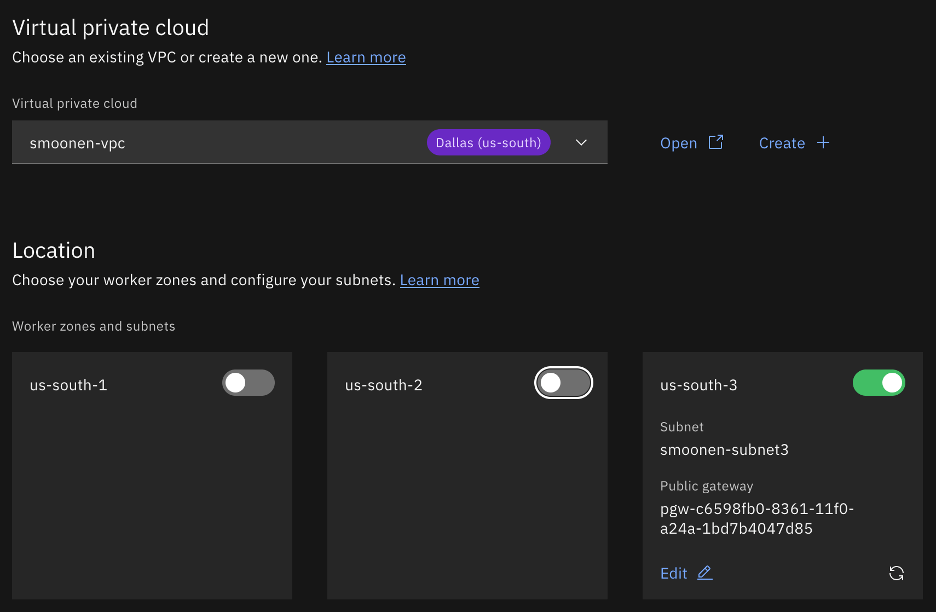The image size is (936, 612).
Task: Click the public gateway ID pgw-c6598fb0
Action: pos(756,518)
